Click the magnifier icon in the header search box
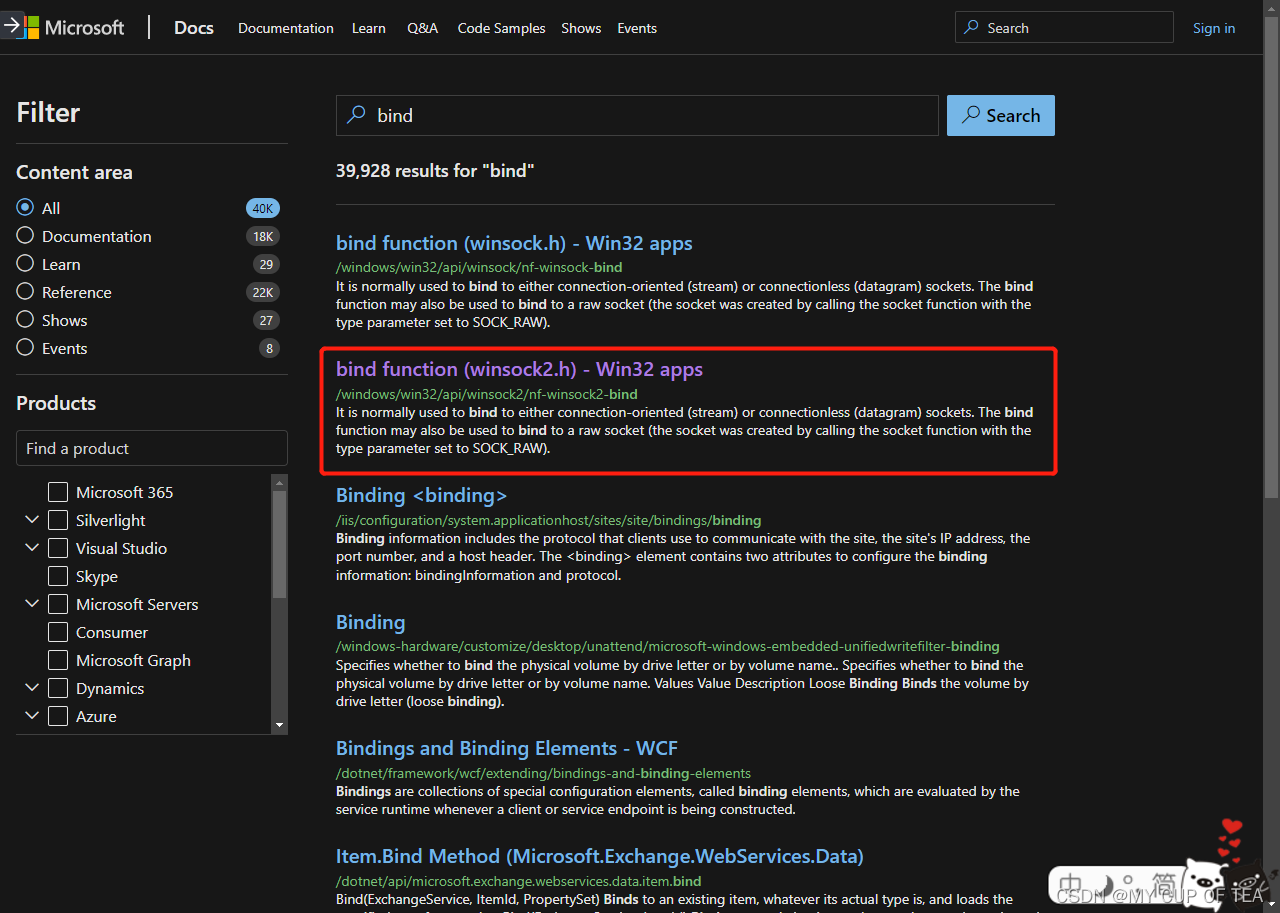Screen dimensions: 1280x913 click(x=971, y=28)
